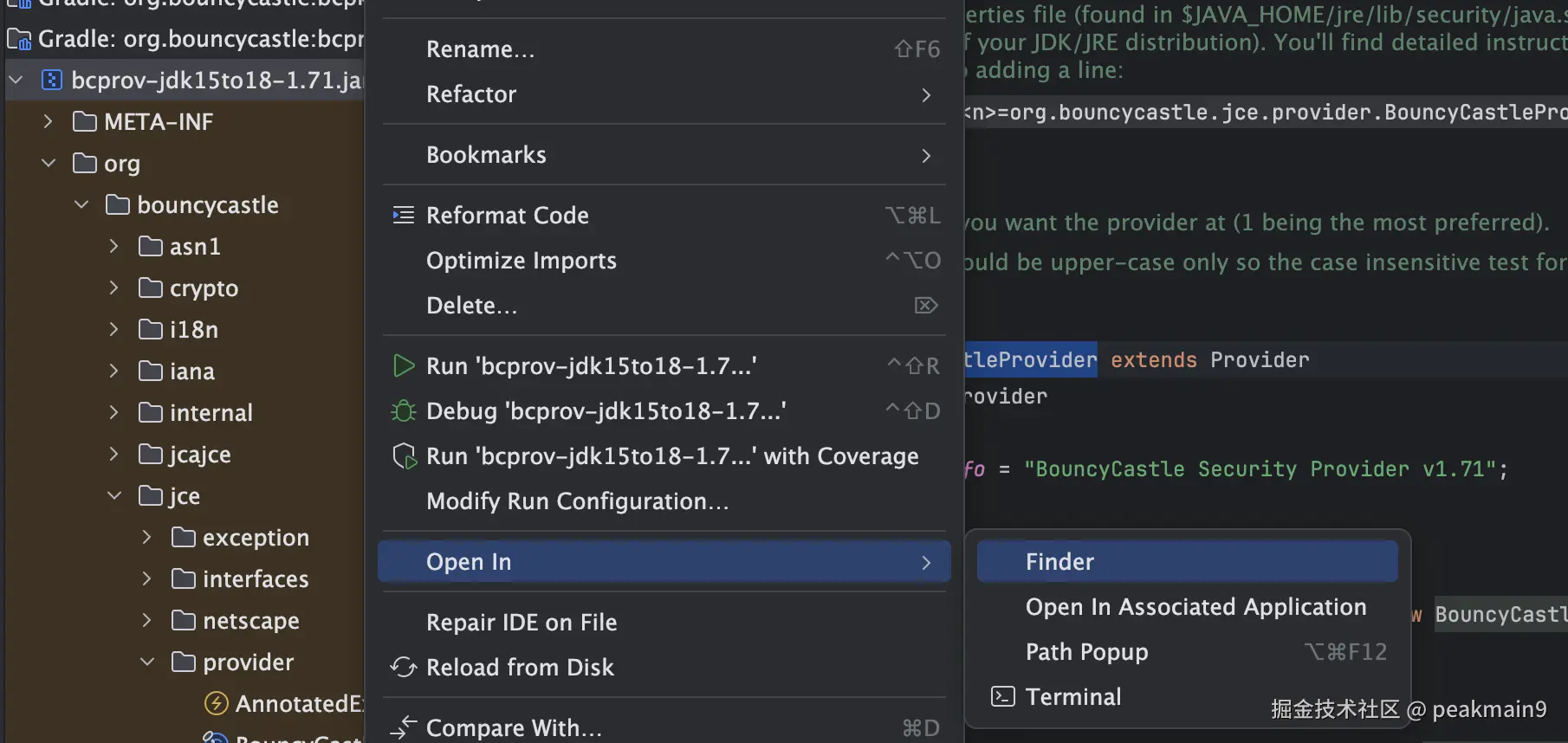Collapse the bouncycastle folder
1568x743 pixels.
[81, 205]
